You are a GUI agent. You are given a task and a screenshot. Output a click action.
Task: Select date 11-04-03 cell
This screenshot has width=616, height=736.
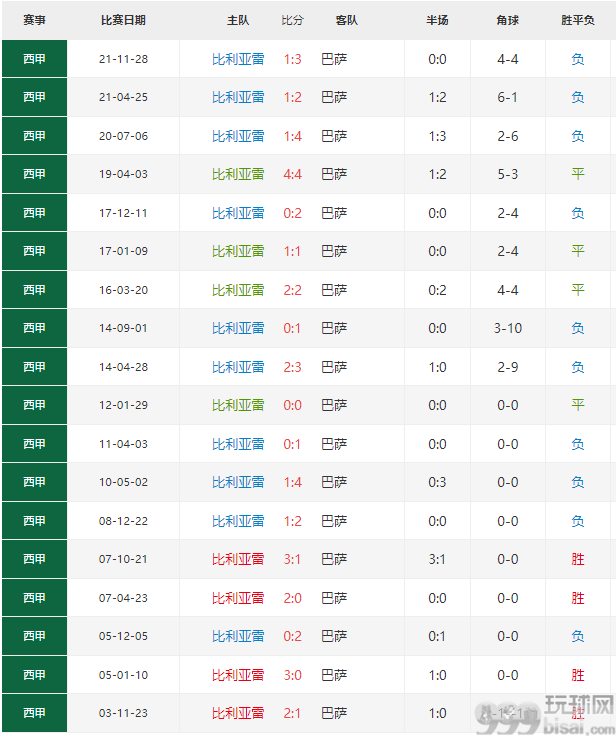[123, 444]
